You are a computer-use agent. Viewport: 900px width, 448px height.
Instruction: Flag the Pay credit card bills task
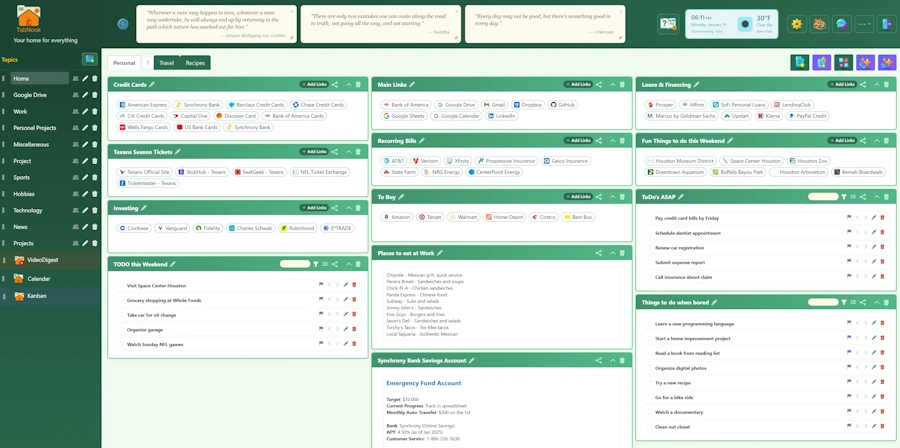(849, 218)
